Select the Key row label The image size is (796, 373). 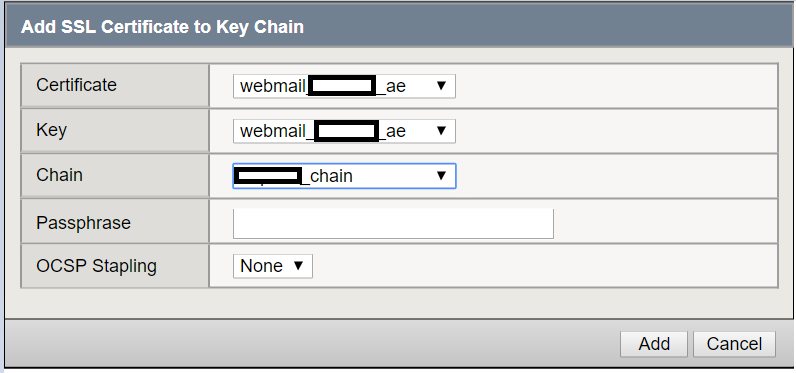(51, 130)
